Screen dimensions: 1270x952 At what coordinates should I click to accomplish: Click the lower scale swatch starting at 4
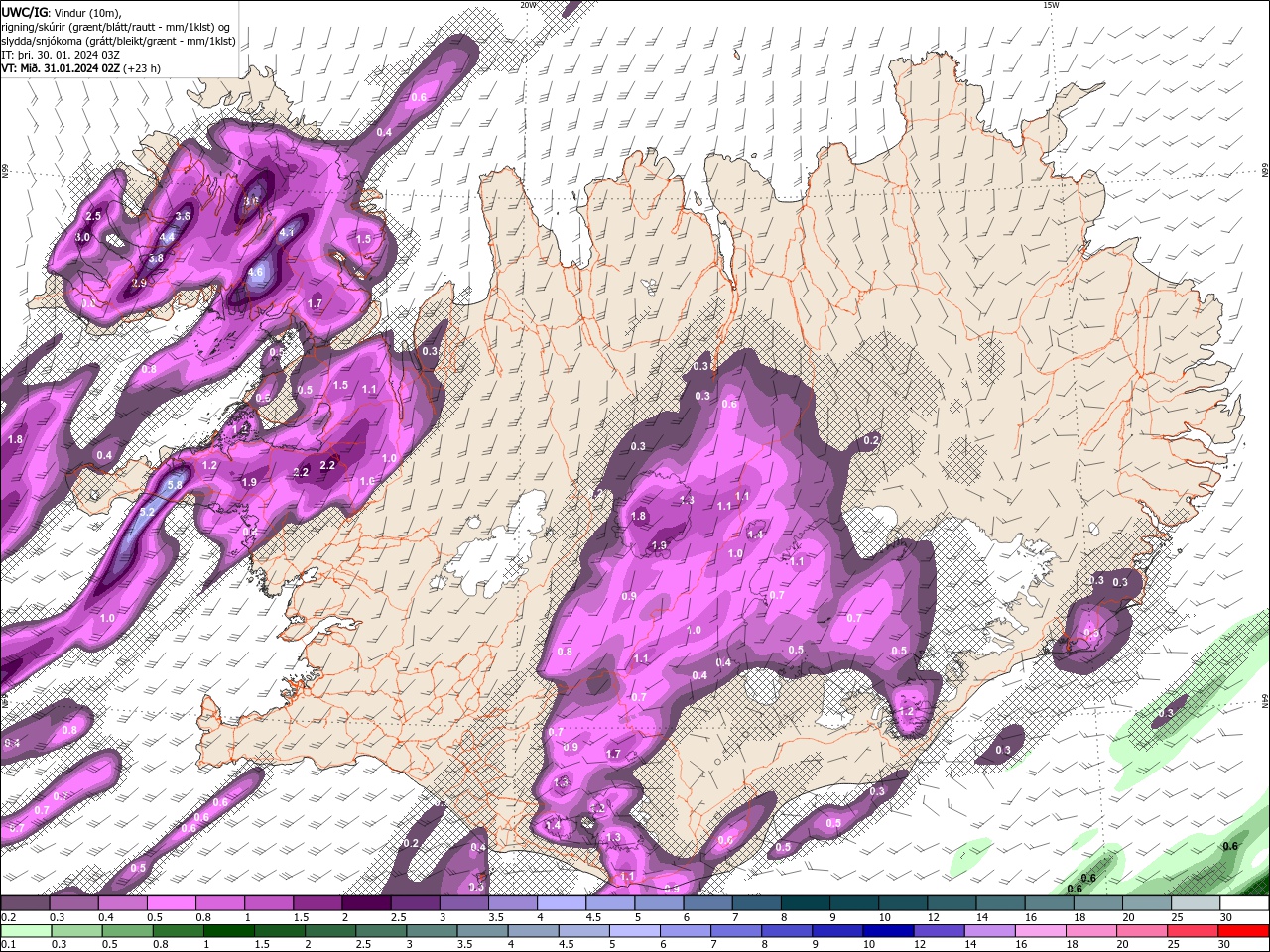tap(532, 931)
